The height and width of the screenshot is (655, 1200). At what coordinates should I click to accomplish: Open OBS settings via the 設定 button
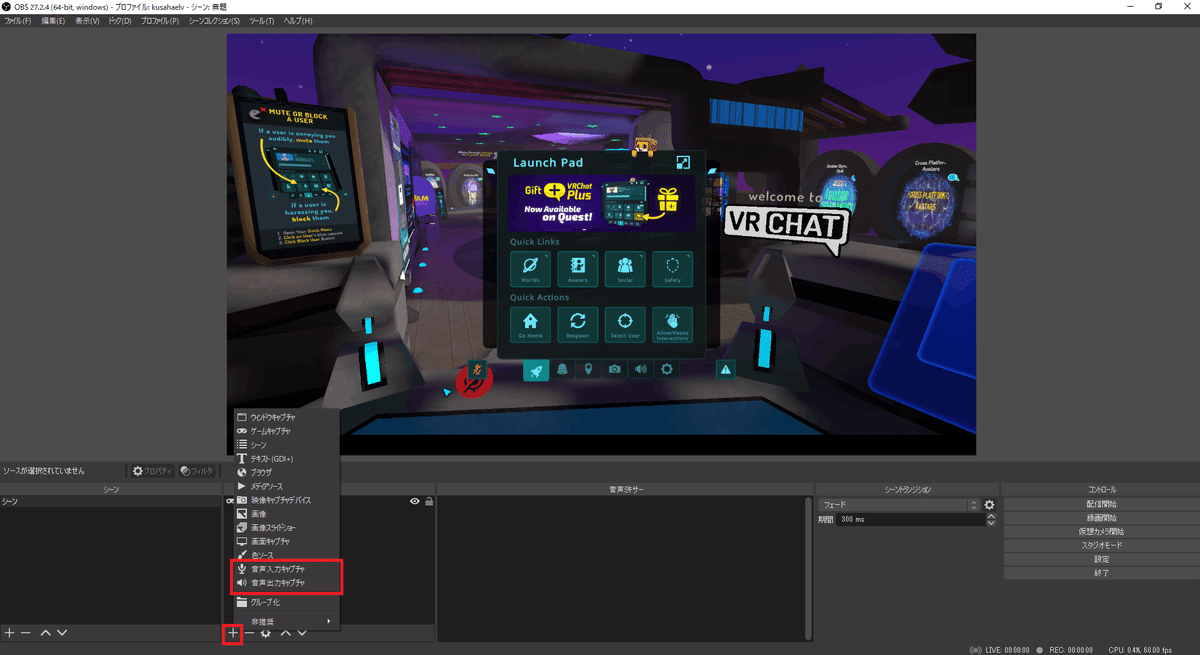click(x=1099, y=559)
